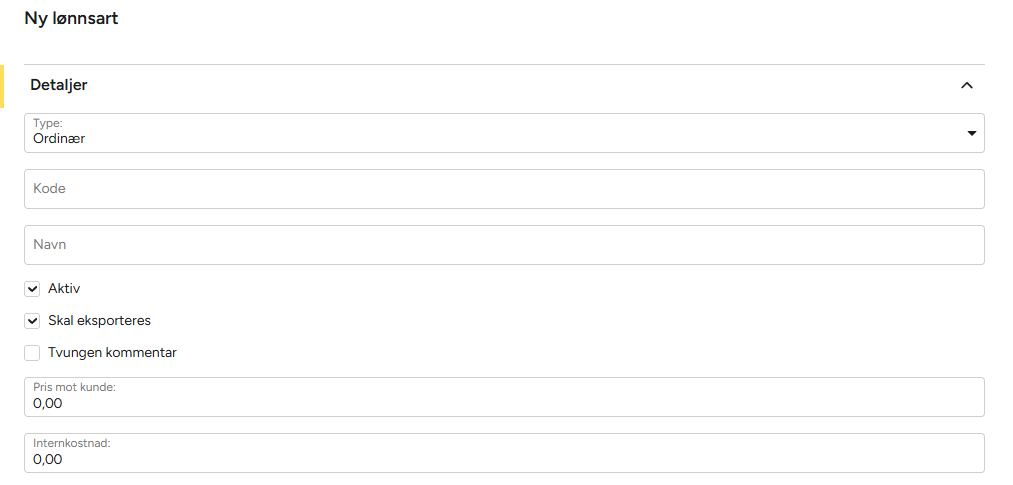Click the Internkostnad: label
This screenshot has height=485, width=1013.
tap(71, 443)
